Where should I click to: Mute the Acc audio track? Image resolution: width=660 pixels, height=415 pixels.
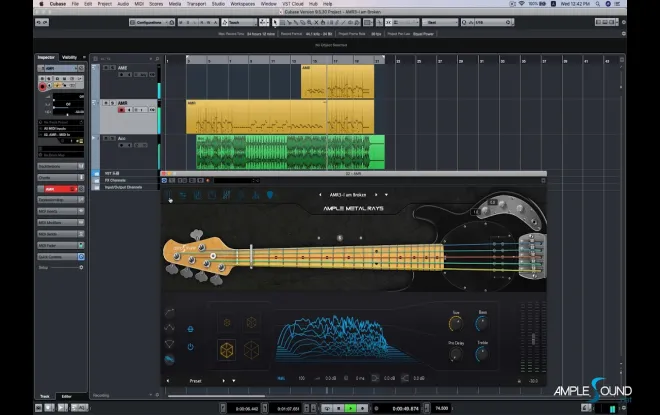click(106, 138)
